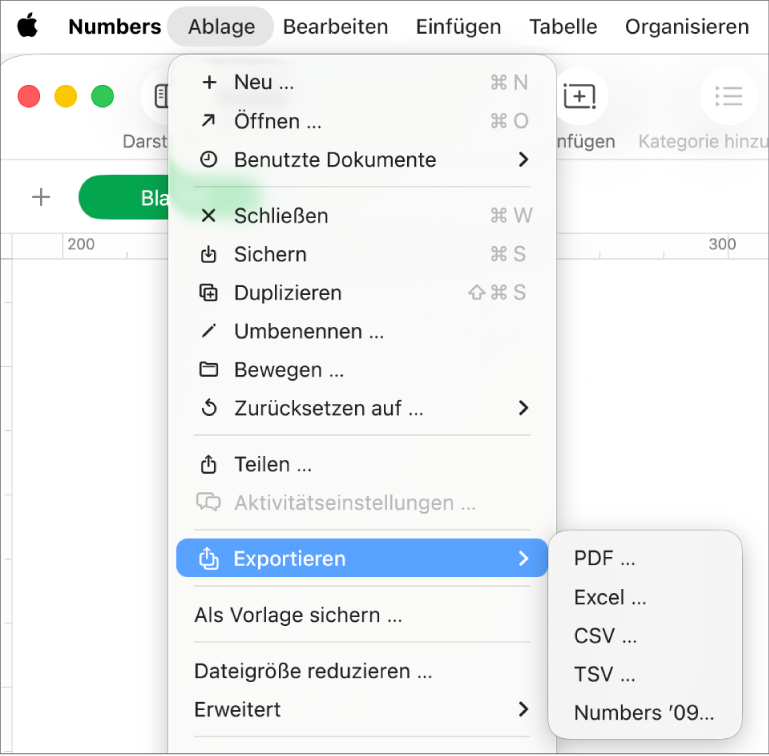This screenshot has width=769, height=756.
Task: Select Sichern menu entry
Action: 362,254
